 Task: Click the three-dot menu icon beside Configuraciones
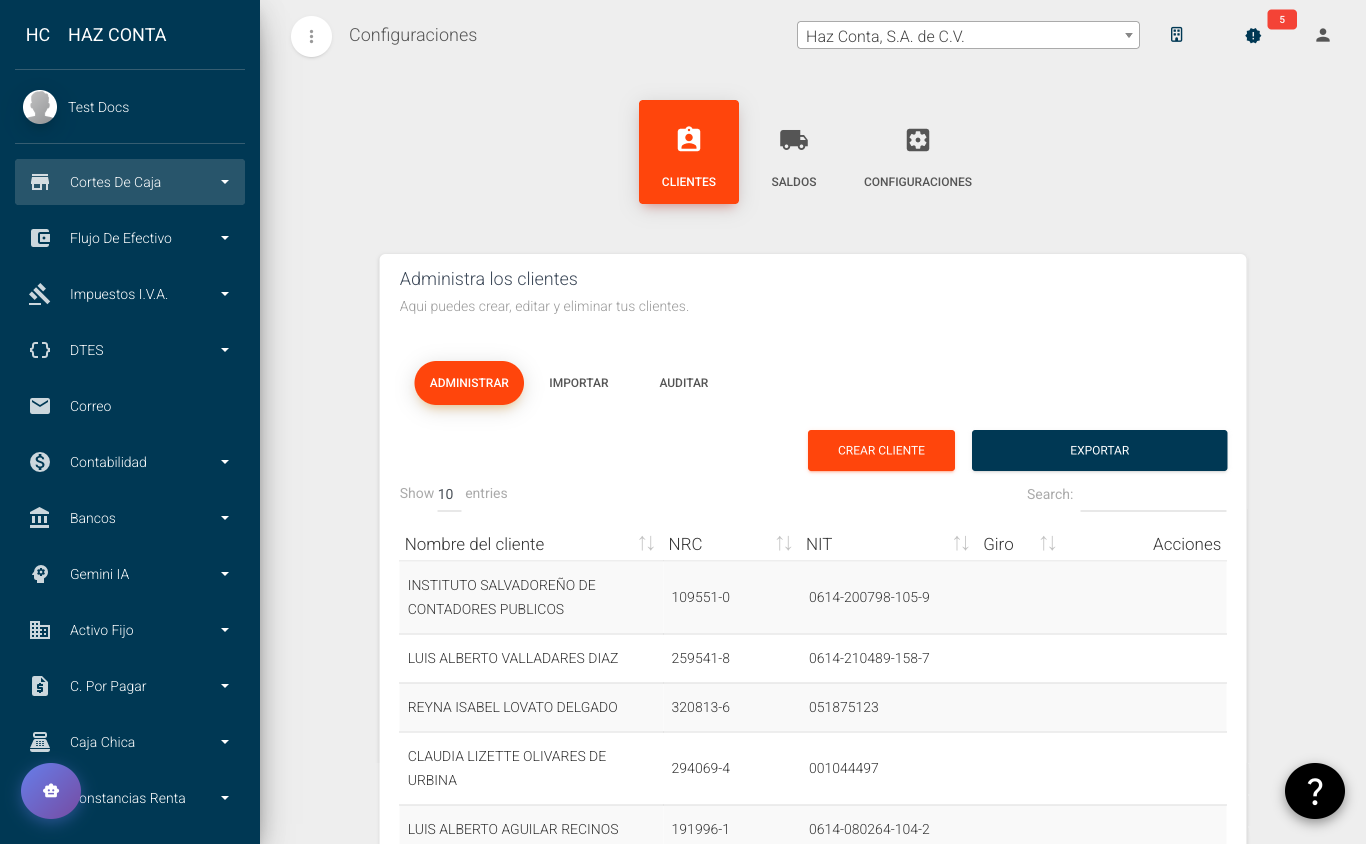point(311,37)
